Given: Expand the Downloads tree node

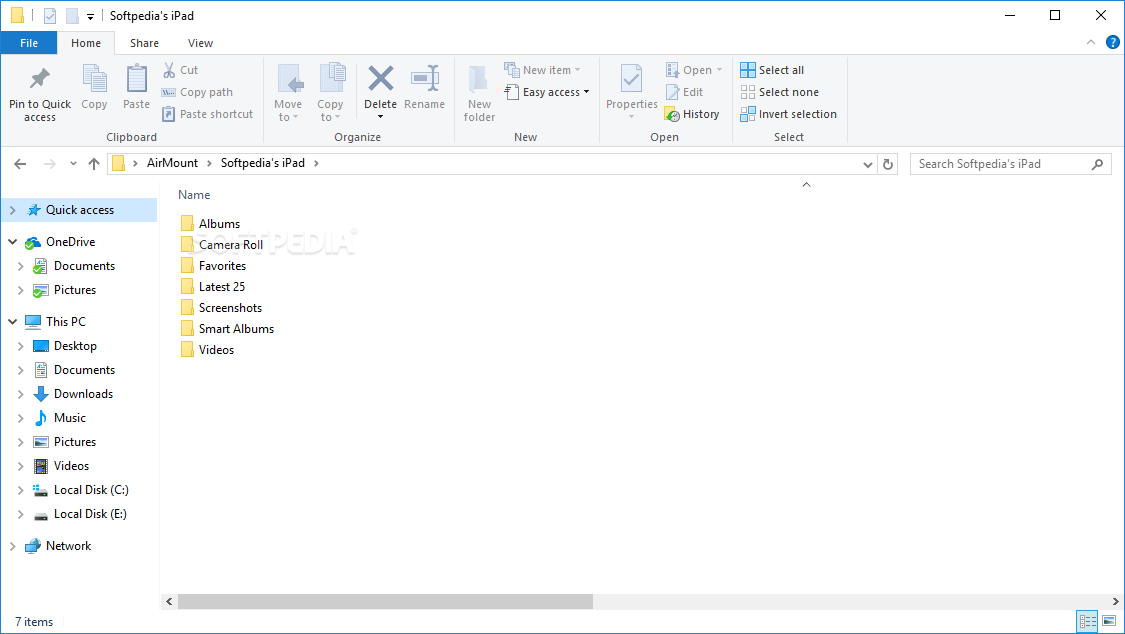Looking at the screenshot, I should click(21, 394).
